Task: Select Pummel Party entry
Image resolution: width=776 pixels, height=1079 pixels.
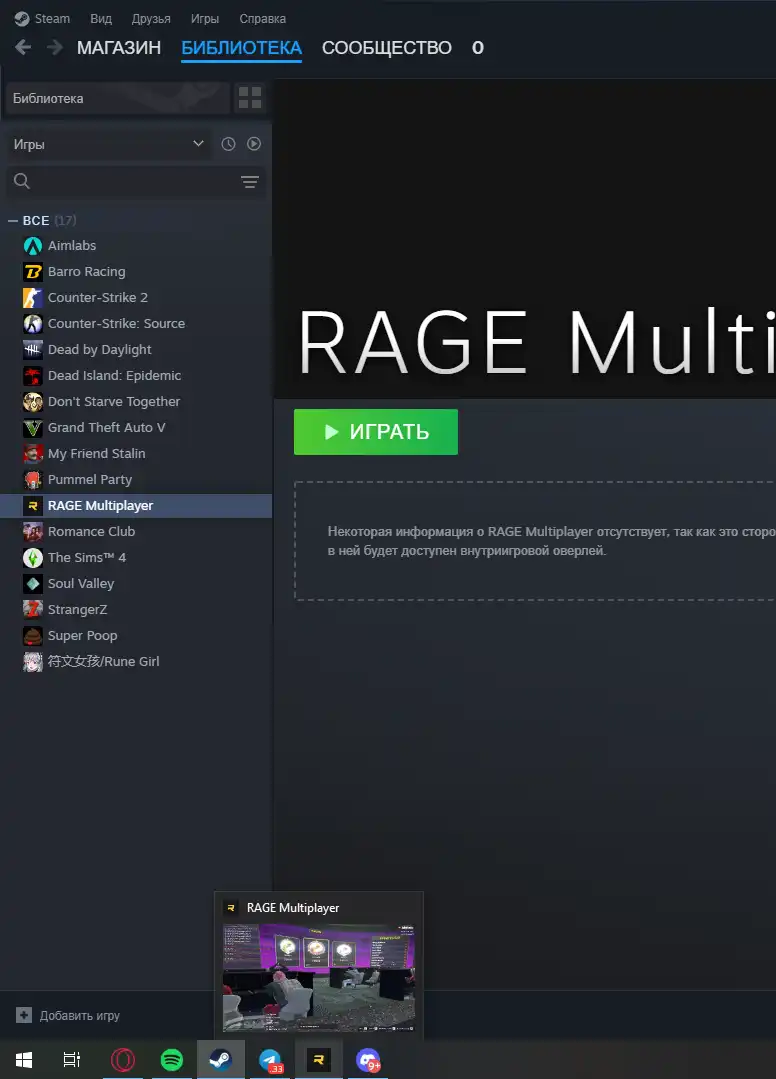Action: click(136, 480)
